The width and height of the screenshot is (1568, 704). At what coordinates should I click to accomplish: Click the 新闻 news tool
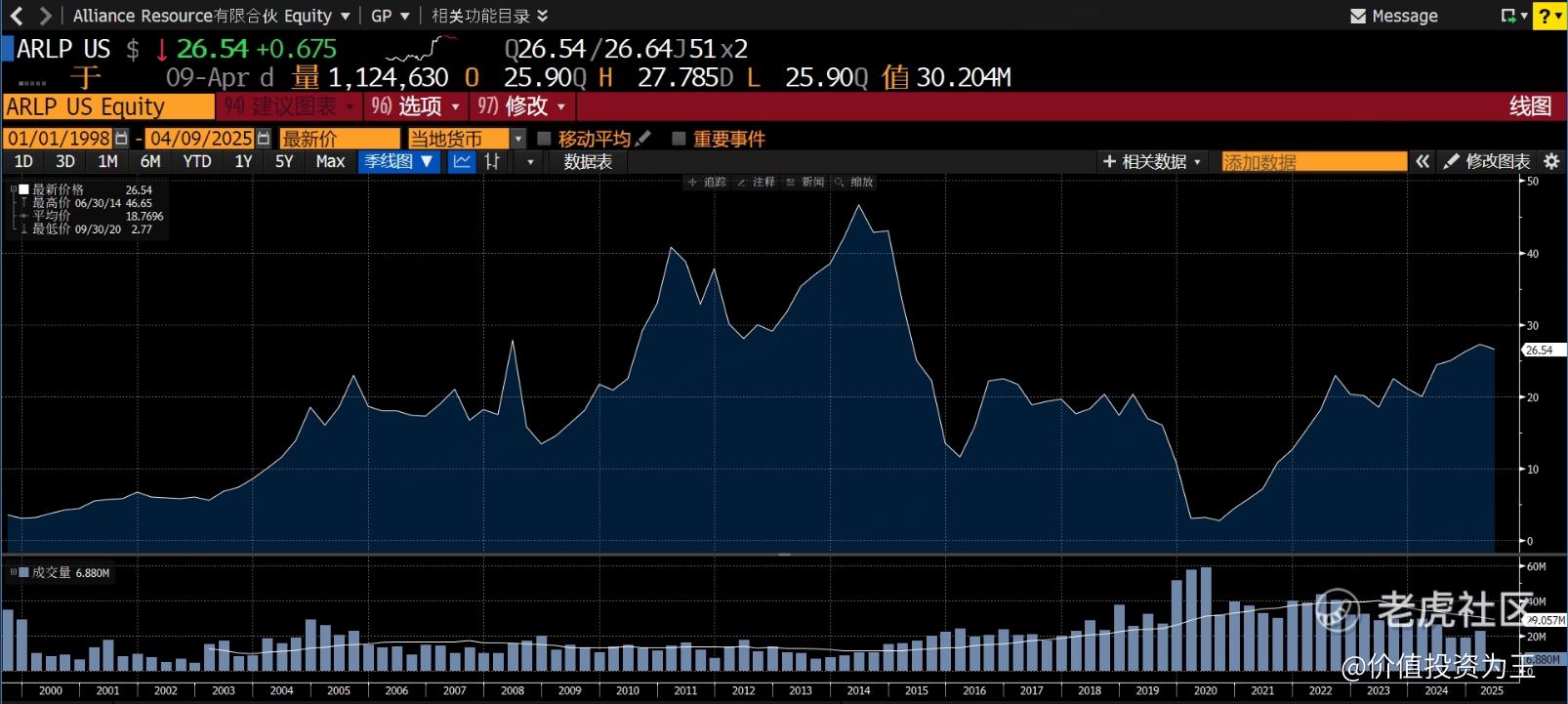tap(805, 183)
